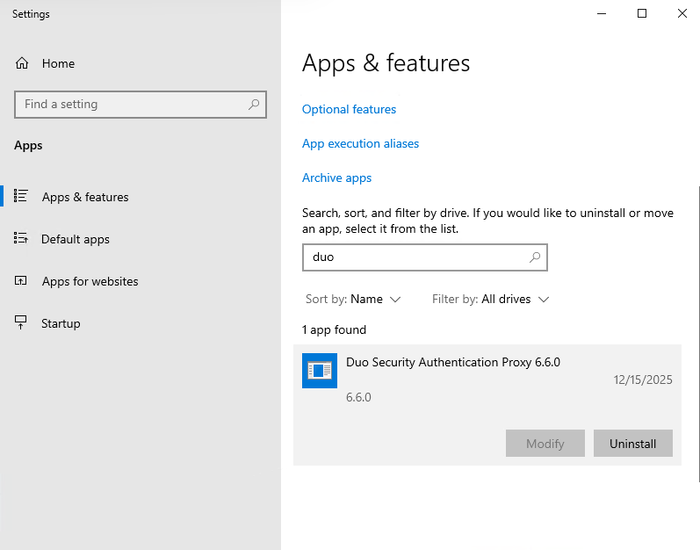Focus the Find a setting search field
The width and height of the screenshot is (700, 550).
point(130,104)
